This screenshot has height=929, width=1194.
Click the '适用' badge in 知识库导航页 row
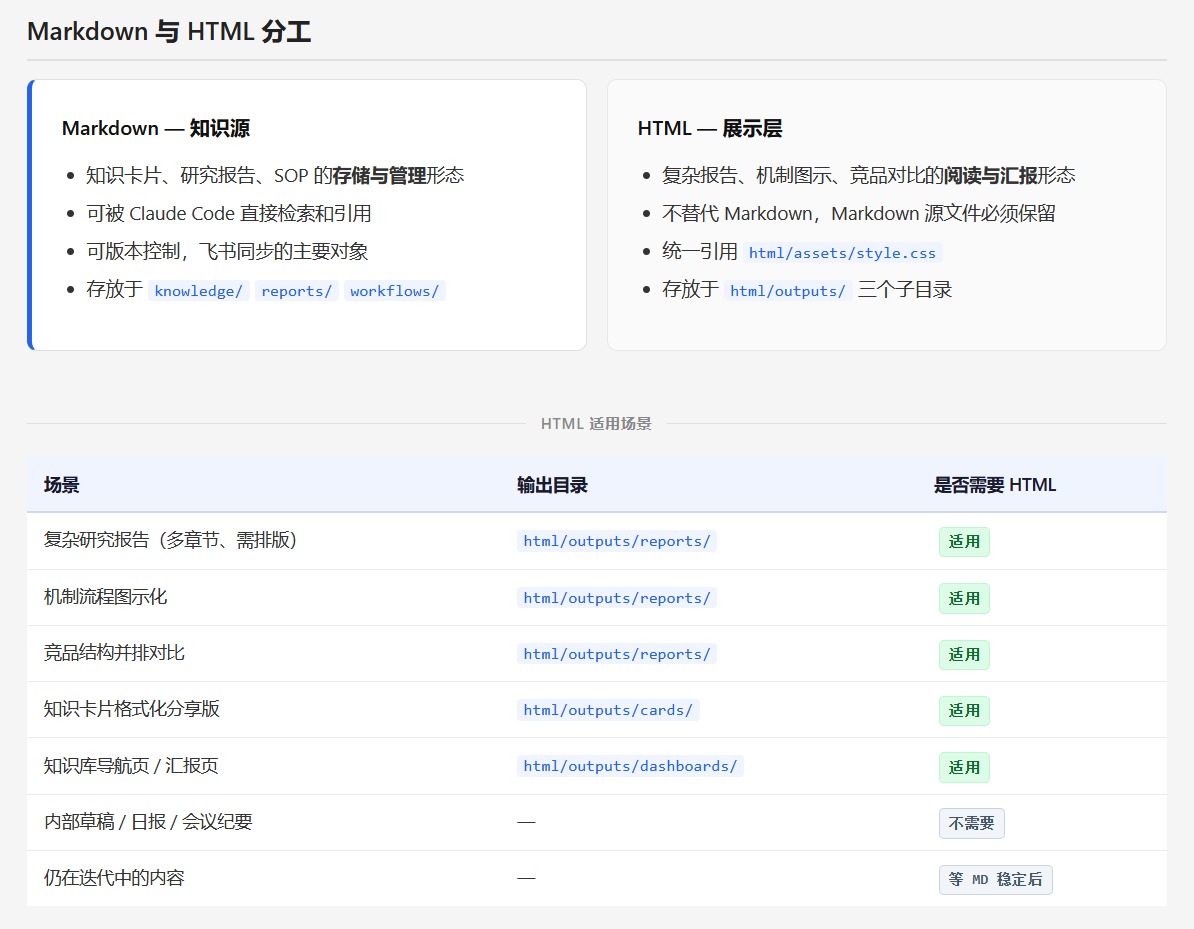click(964, 767)
